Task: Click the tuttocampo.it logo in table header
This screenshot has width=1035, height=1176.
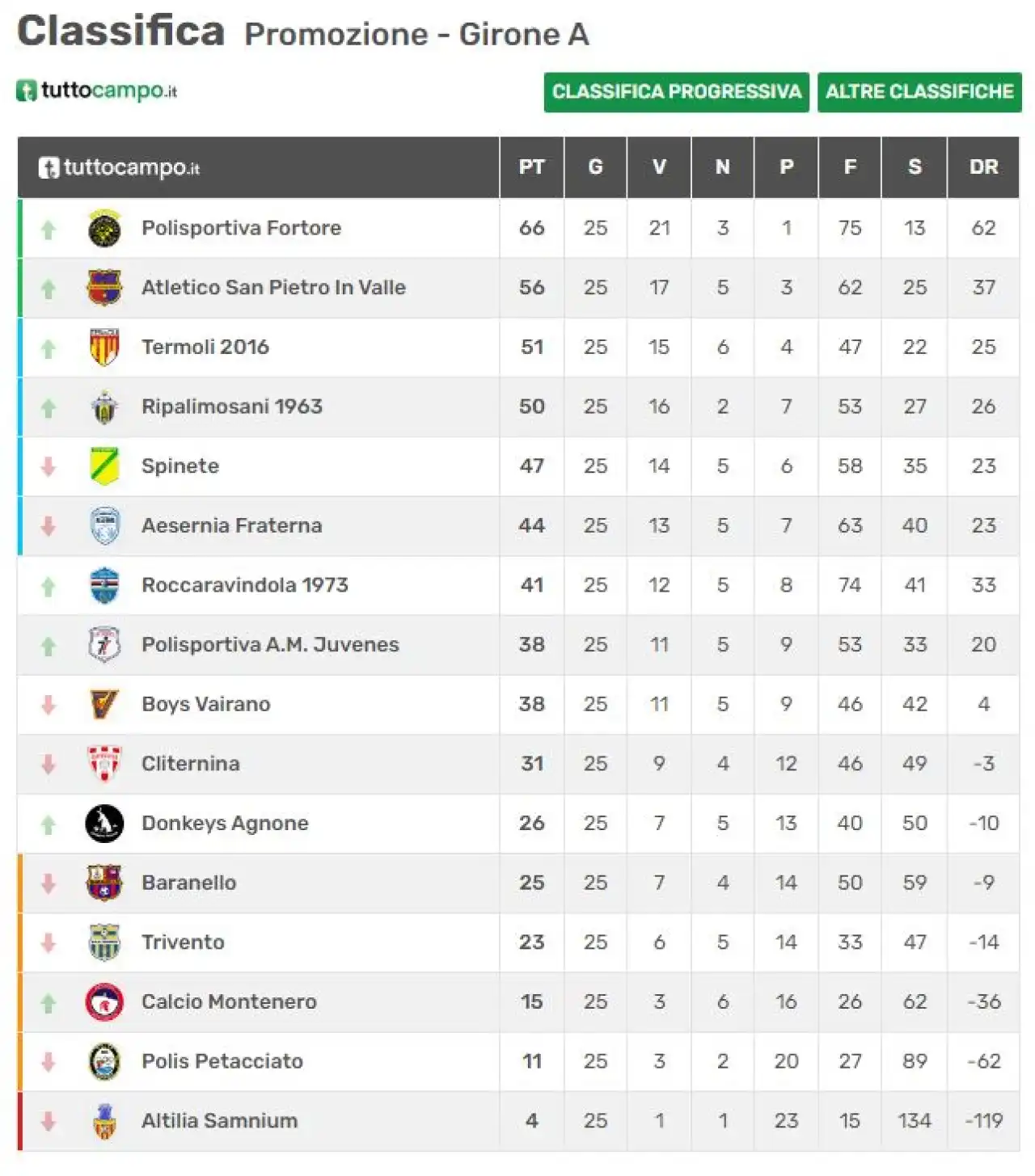Action: pos(119,168)
